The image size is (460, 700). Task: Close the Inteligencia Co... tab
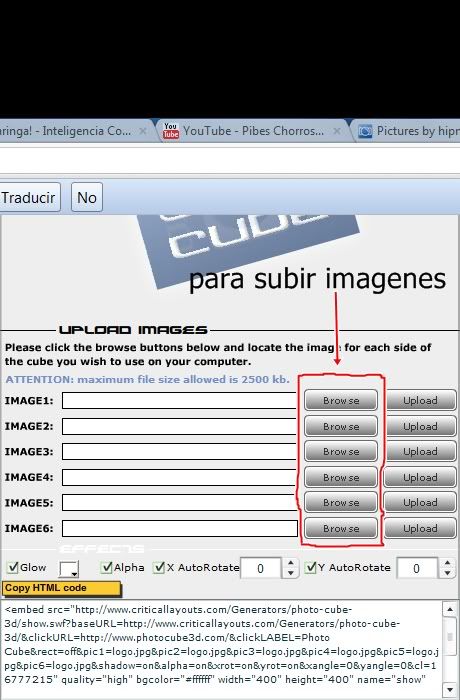pyautogui.click(x=143, y=131)
